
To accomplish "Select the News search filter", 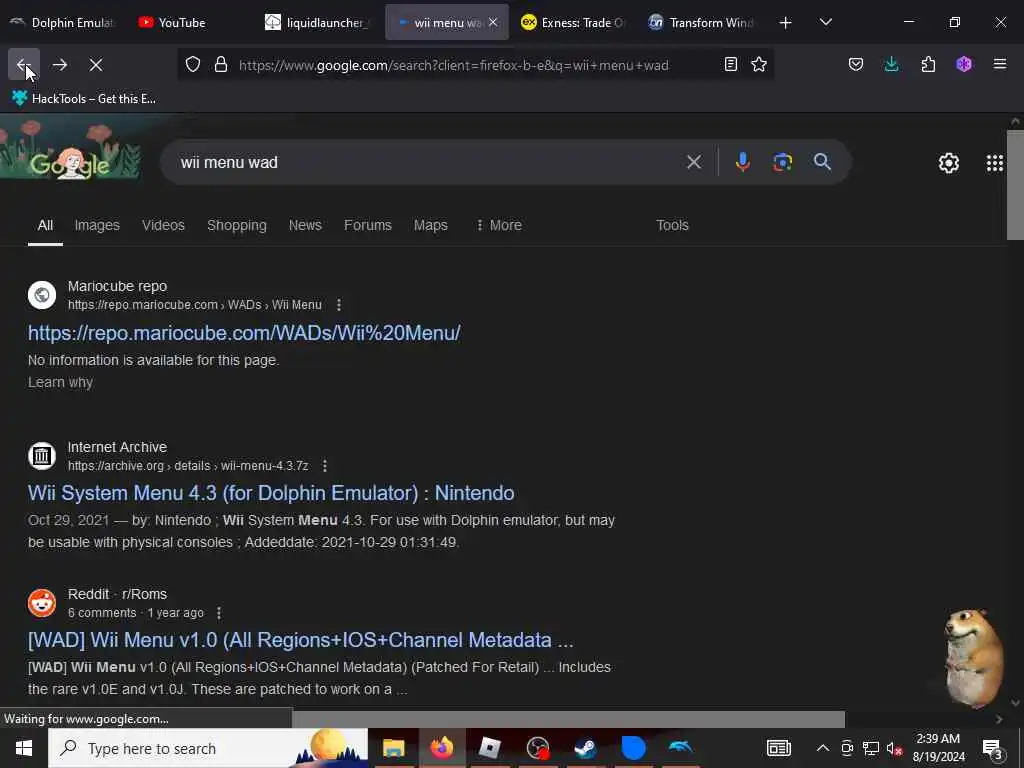I will point(305,225).
